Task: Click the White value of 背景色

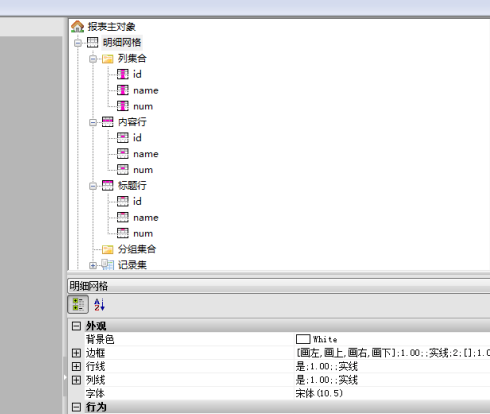Action: tap(325, 339)
